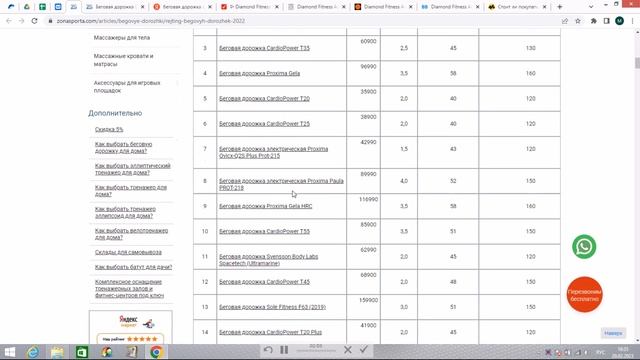Open Chrome three-dot menu
Screen dimensions: 640x360
(x=632, y=21)
